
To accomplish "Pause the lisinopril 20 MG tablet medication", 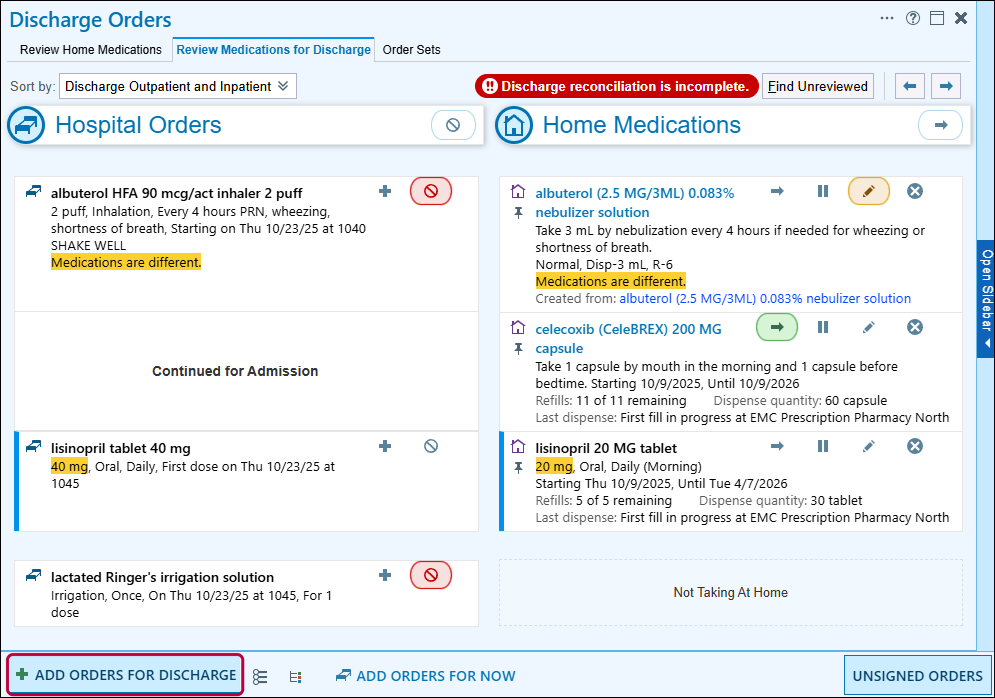I will pos(823,446).
